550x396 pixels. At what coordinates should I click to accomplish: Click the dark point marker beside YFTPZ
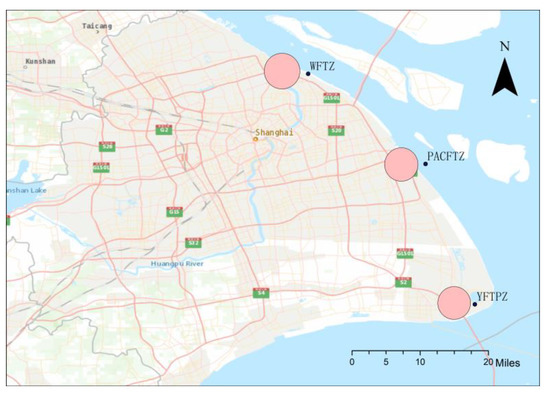475,304
